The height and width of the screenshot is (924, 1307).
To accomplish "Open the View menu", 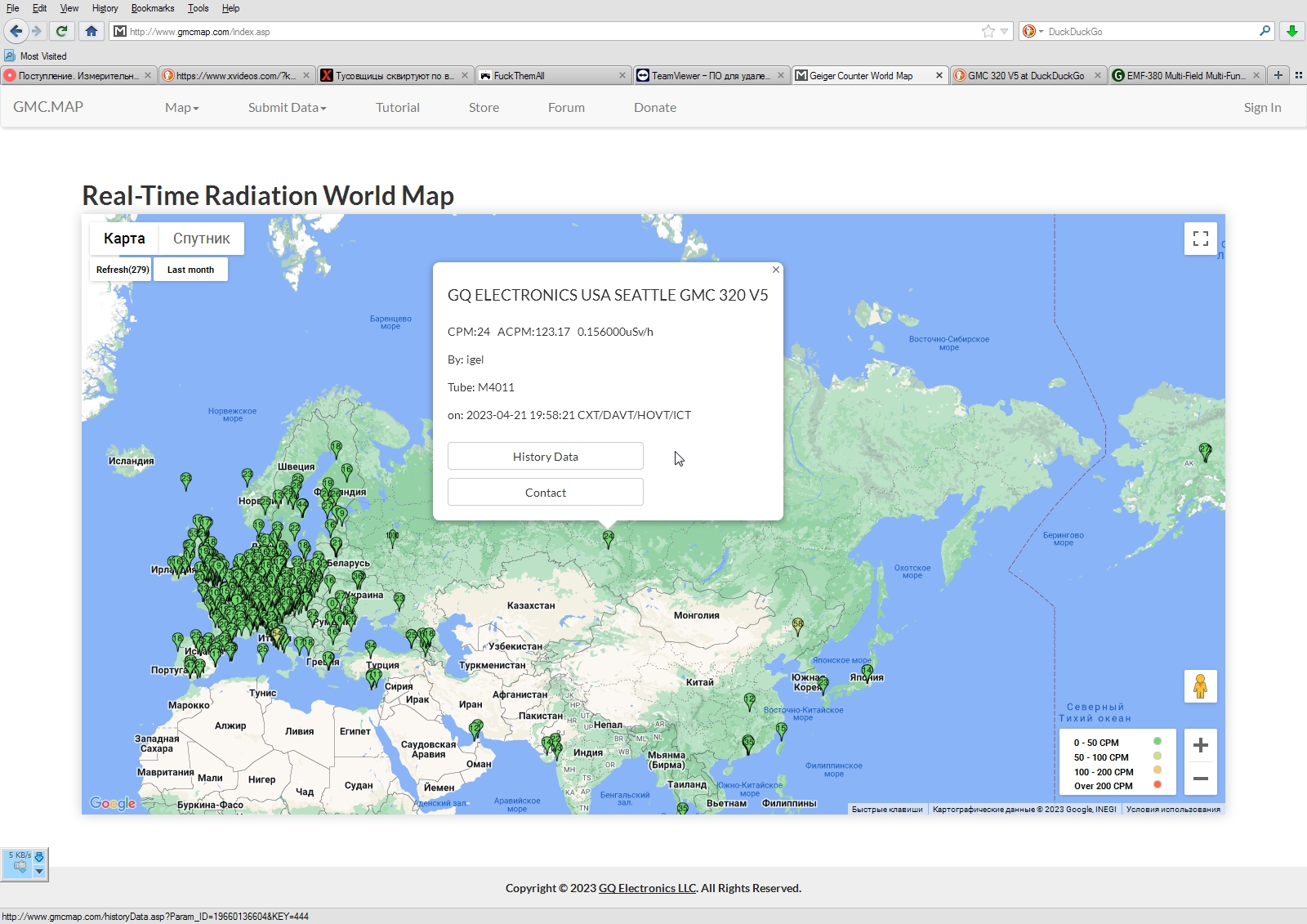I will coord(69,8).
